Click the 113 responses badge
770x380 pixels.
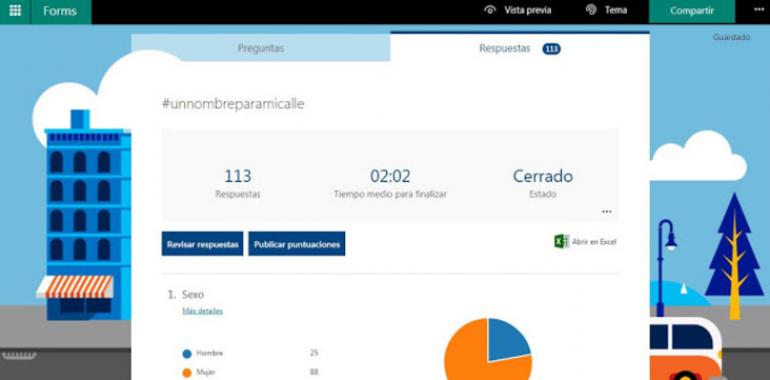point(551,49)
